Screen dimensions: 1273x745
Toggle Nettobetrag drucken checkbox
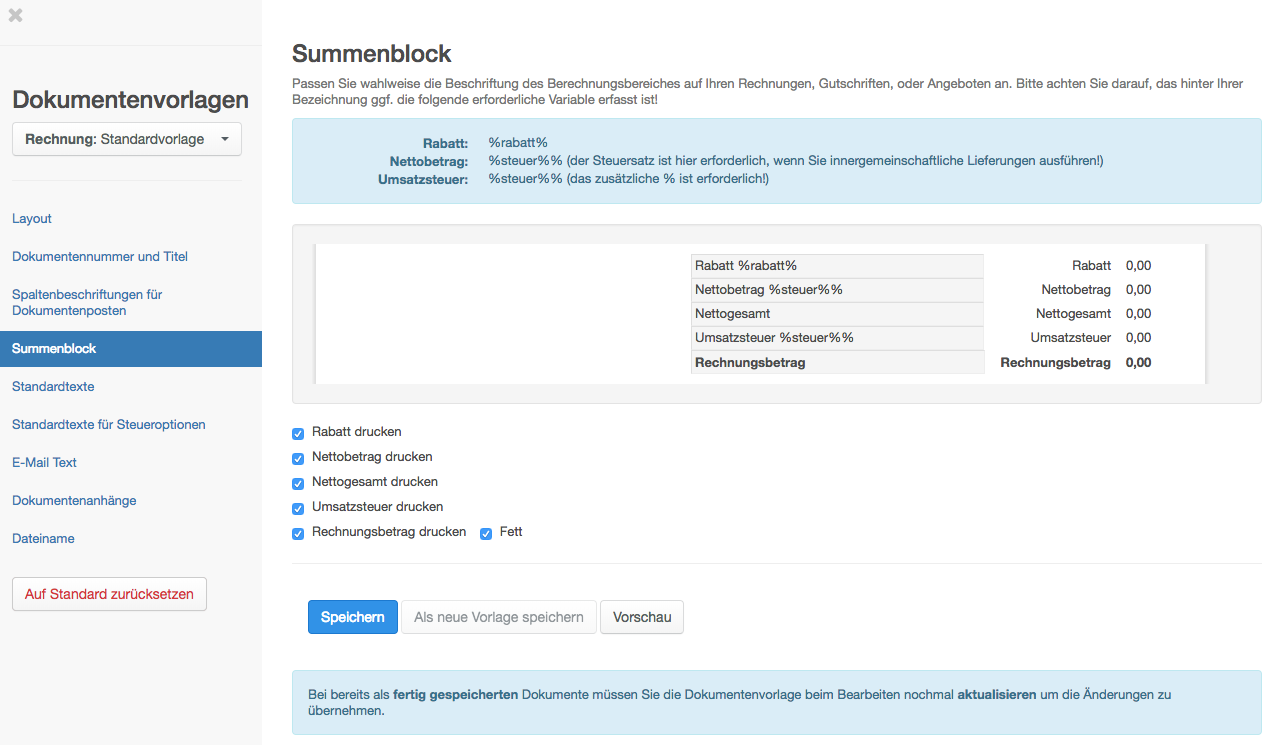point(298,459)
